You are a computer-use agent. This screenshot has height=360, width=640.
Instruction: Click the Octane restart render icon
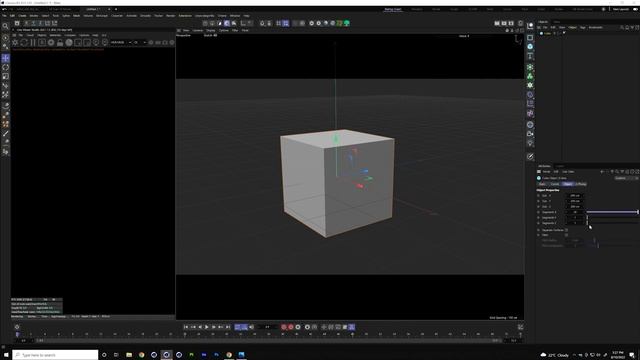pos(24,42)
